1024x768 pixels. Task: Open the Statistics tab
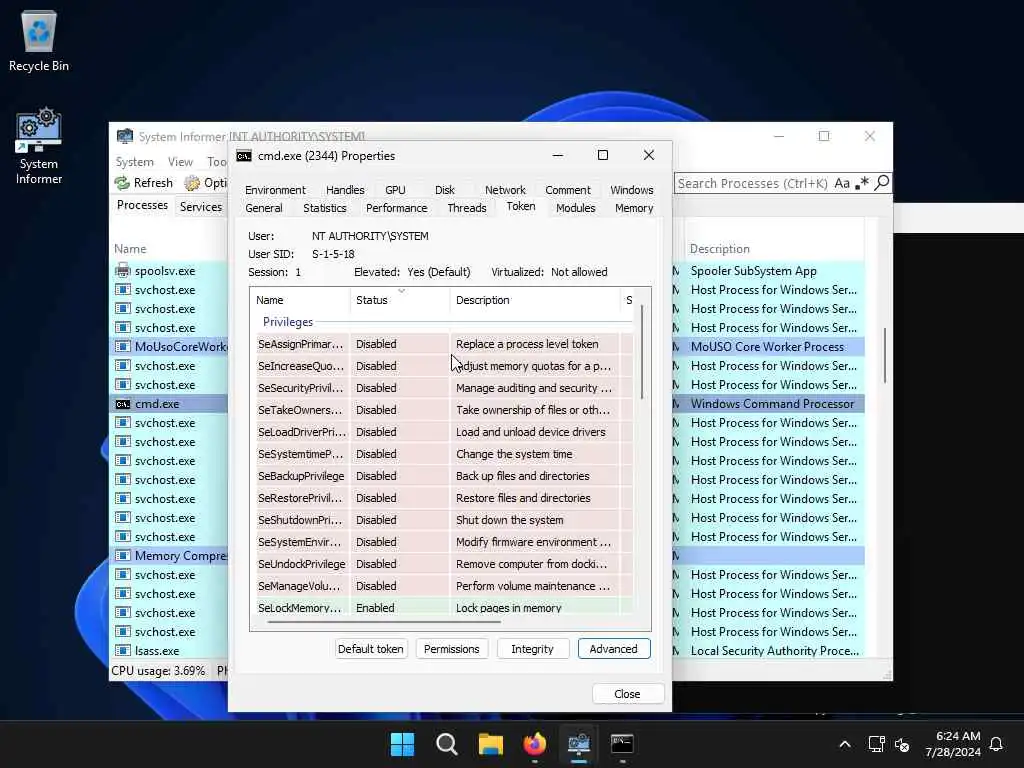[x=325, y=208]
